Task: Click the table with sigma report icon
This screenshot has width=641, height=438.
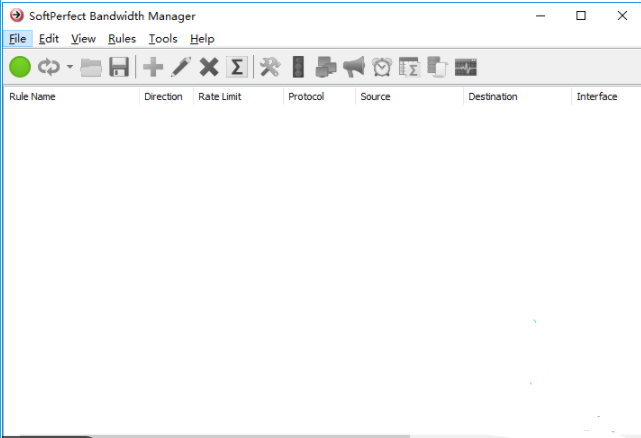Action: pos(410,67)
